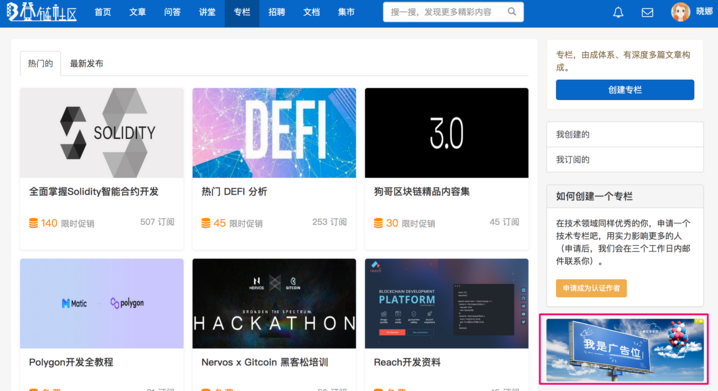This screenshot has height=391, width=718.
Task: Select 专栏 in the navigation bar
Action: (242, 12)
